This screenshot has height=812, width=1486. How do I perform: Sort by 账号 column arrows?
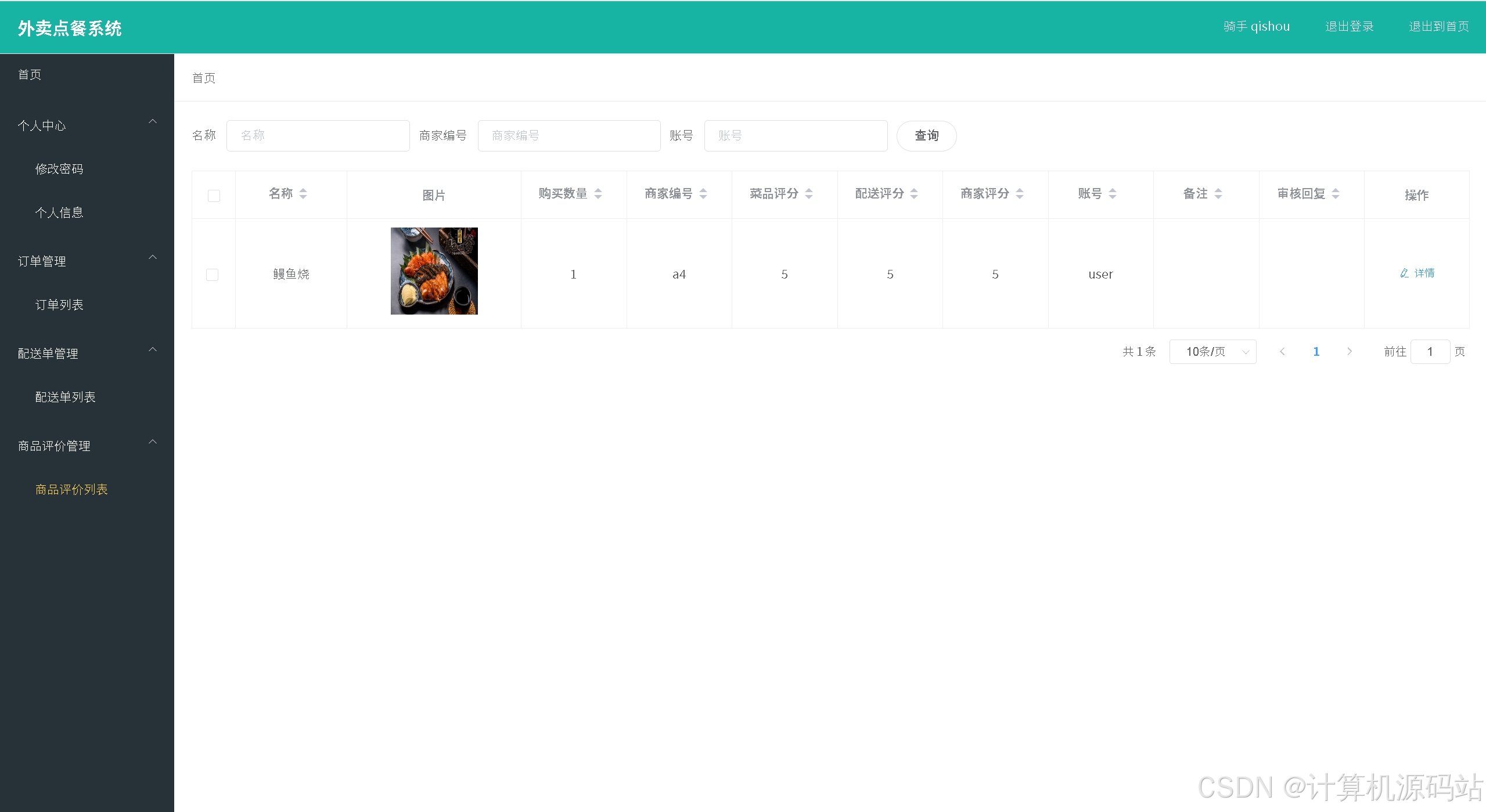coord(1113,194)
